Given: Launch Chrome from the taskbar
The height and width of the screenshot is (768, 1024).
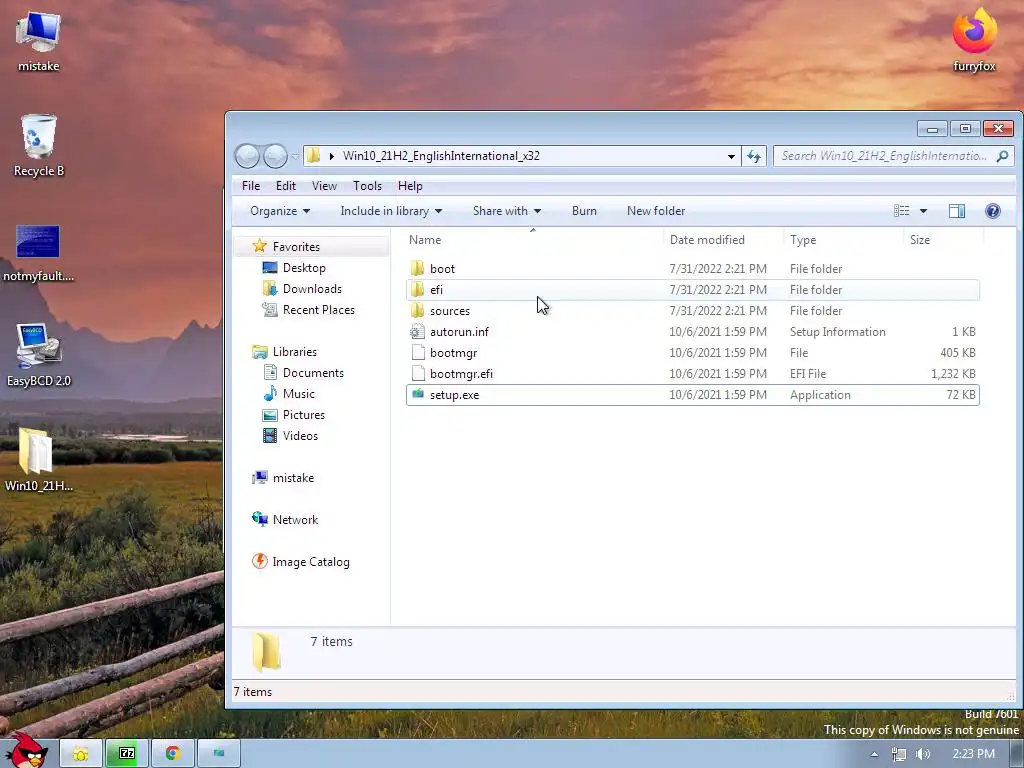Looking at the screenshot, I should (x=172, y=754).
